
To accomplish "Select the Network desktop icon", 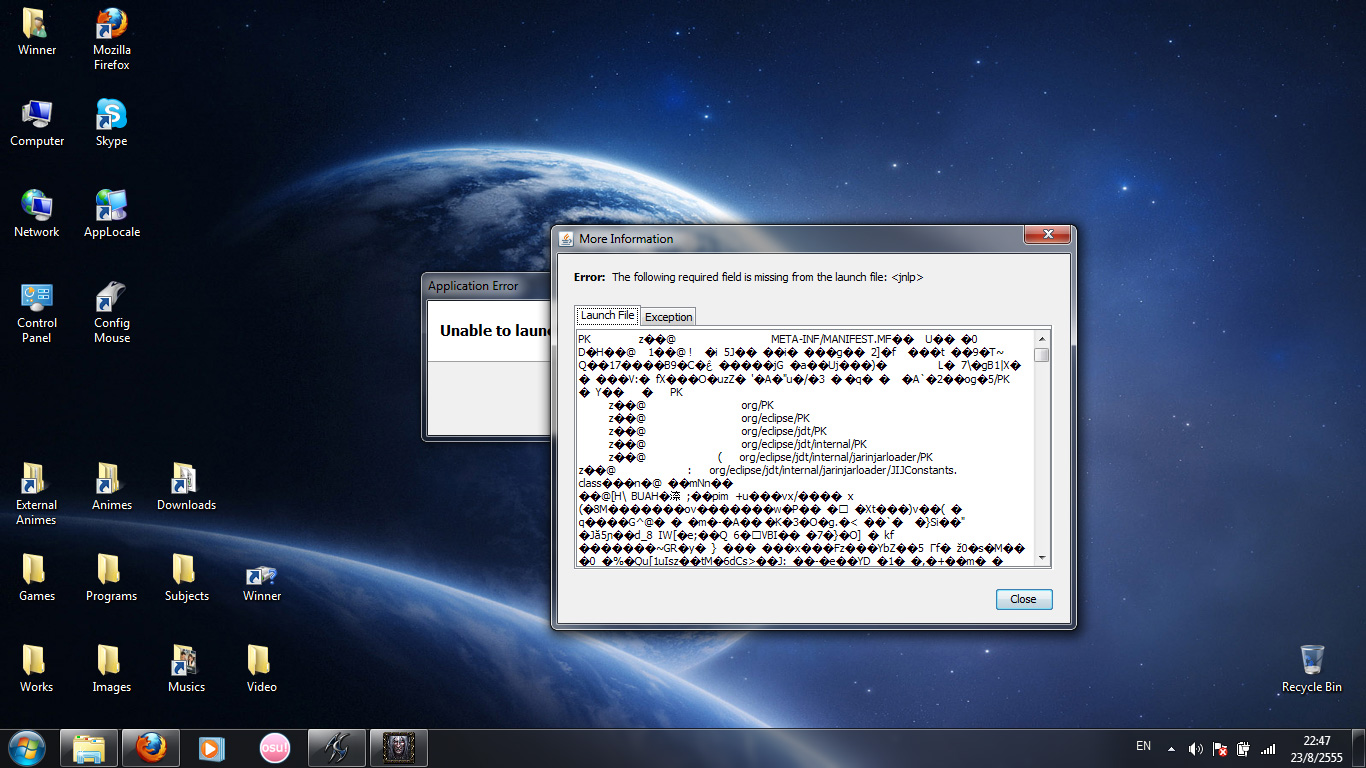I will click(37, 215).
